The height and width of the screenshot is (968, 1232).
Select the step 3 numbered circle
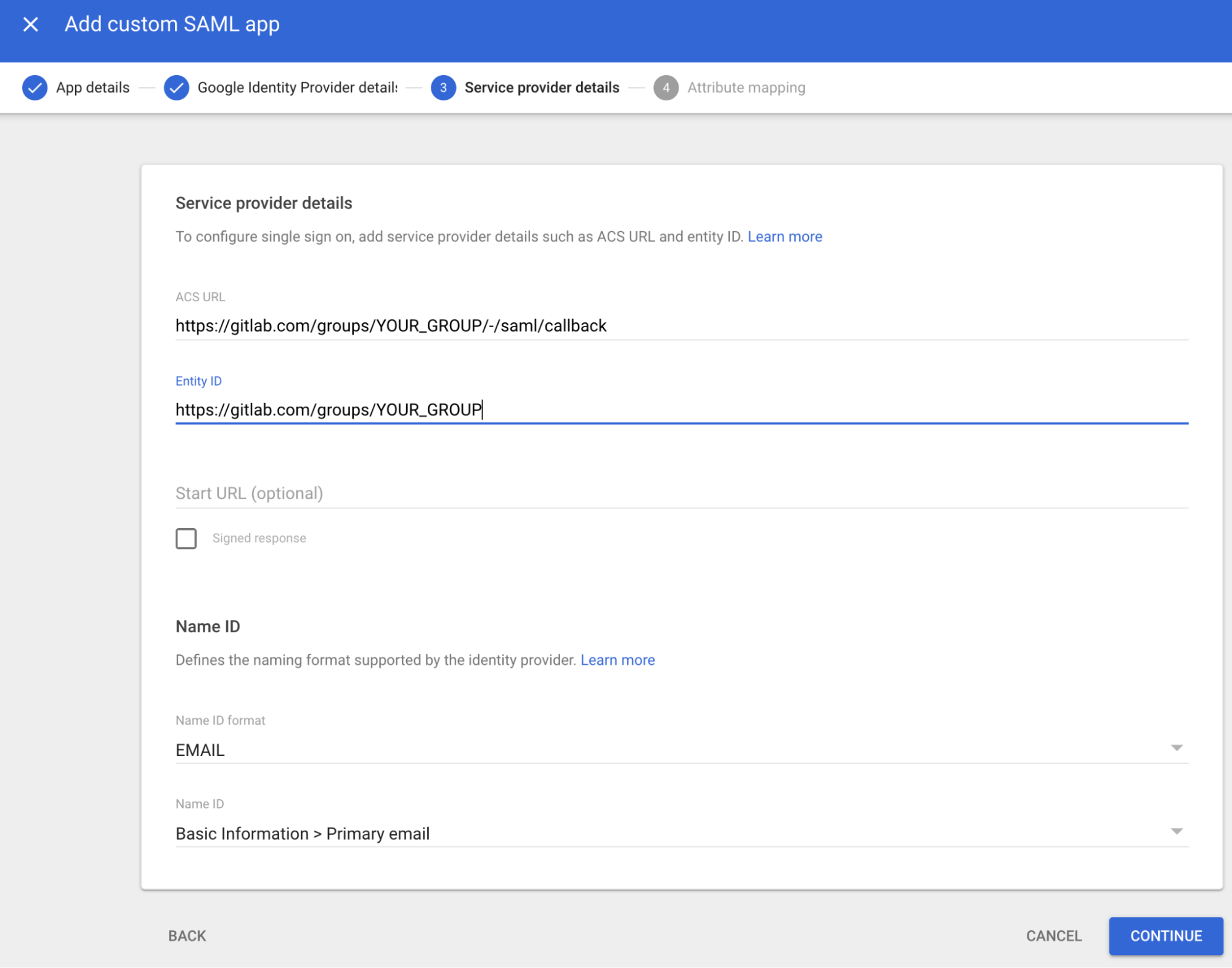(443, 87)
